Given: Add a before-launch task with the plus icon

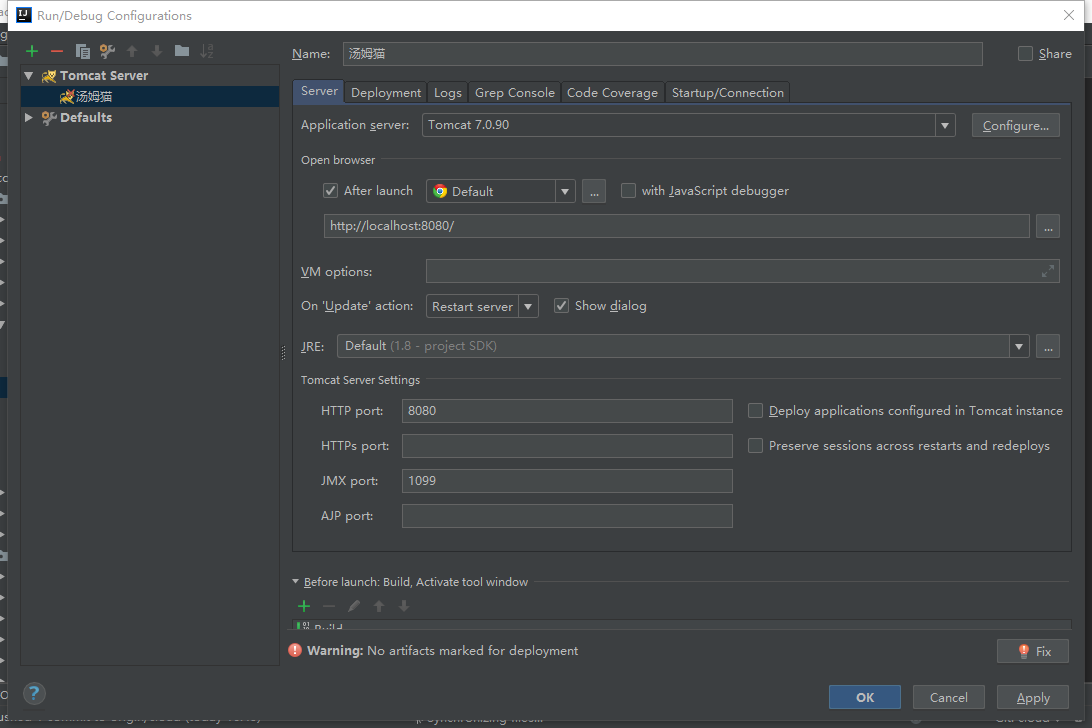Looking at the screenshot, I should (x=304, y=606).
